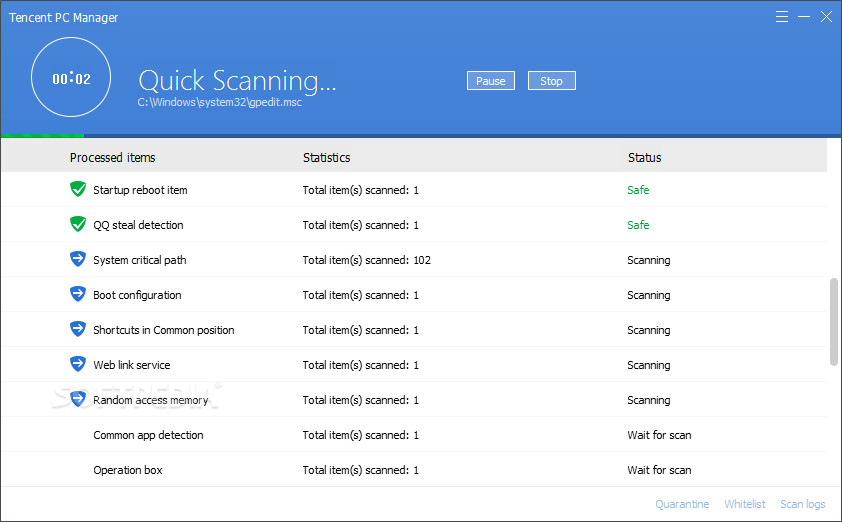The image size is (842, 522).
Task: Click Wait for scan status of Common app detection
Action: [659, 435]
